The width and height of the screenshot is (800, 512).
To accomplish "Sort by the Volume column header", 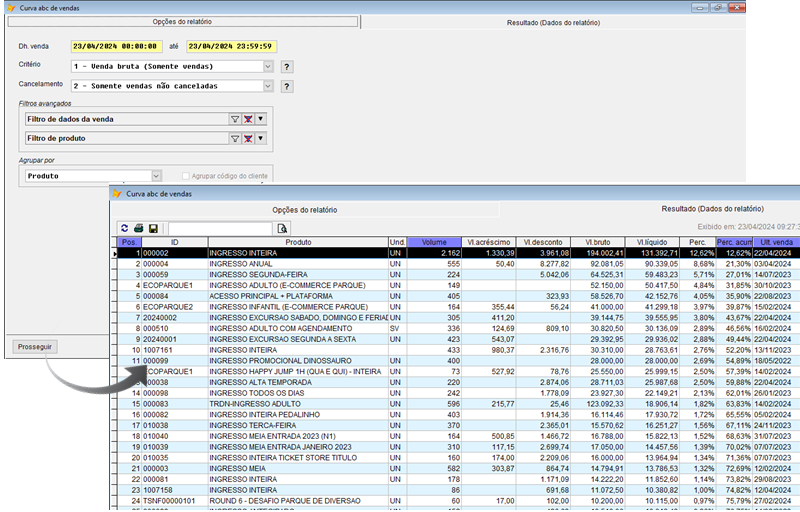I will (434, 242).
